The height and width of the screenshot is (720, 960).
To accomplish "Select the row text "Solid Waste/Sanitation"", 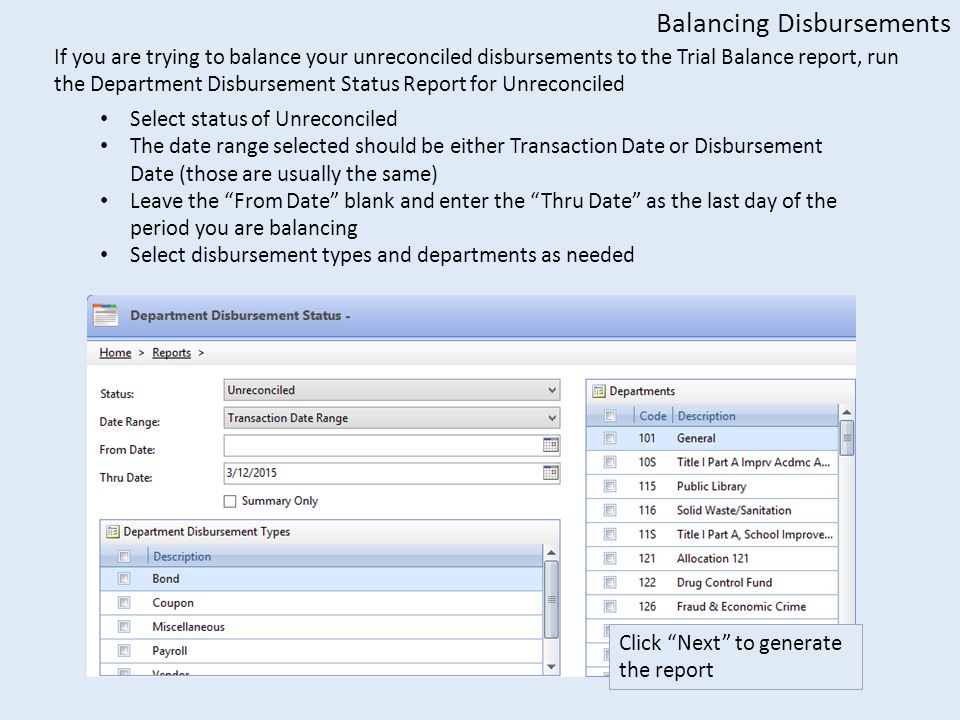I will 733,510.
